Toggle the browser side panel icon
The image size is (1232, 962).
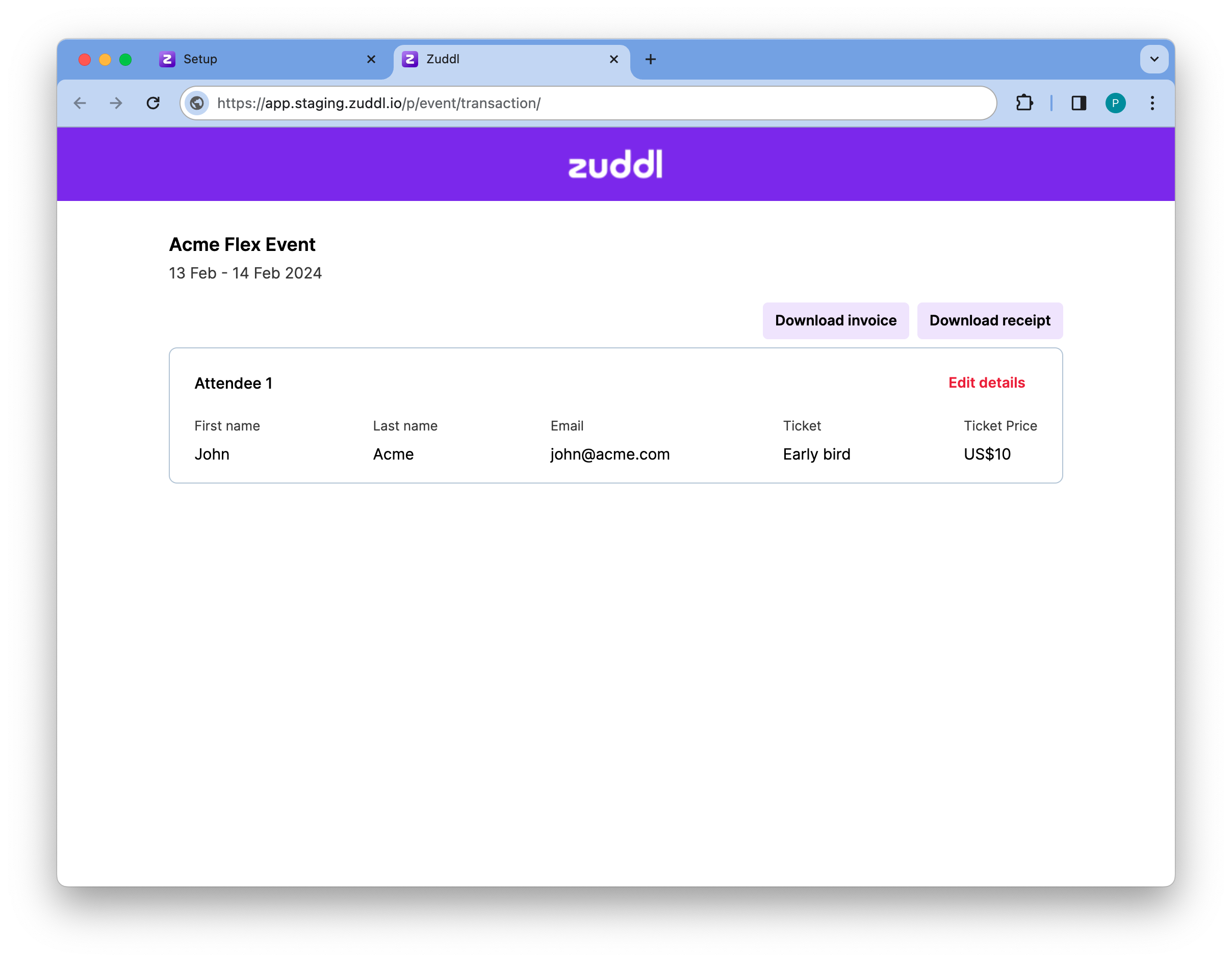tap(1079, 103)
